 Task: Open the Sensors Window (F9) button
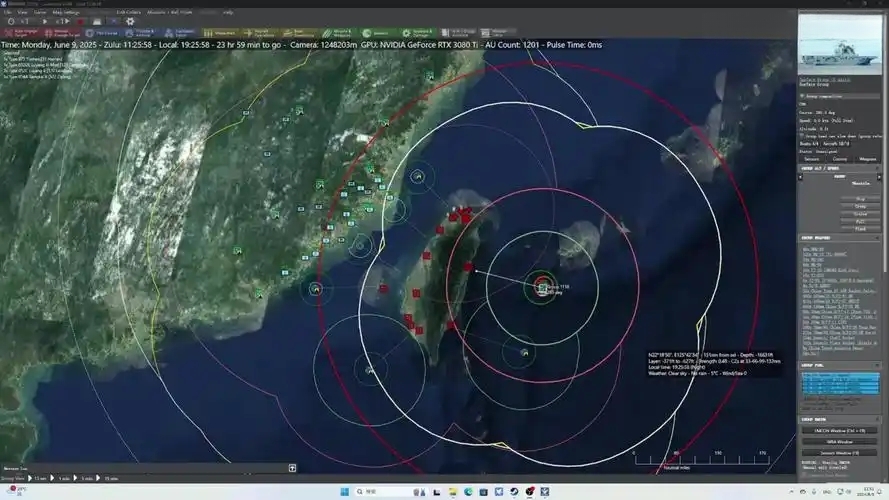point(840,453)
